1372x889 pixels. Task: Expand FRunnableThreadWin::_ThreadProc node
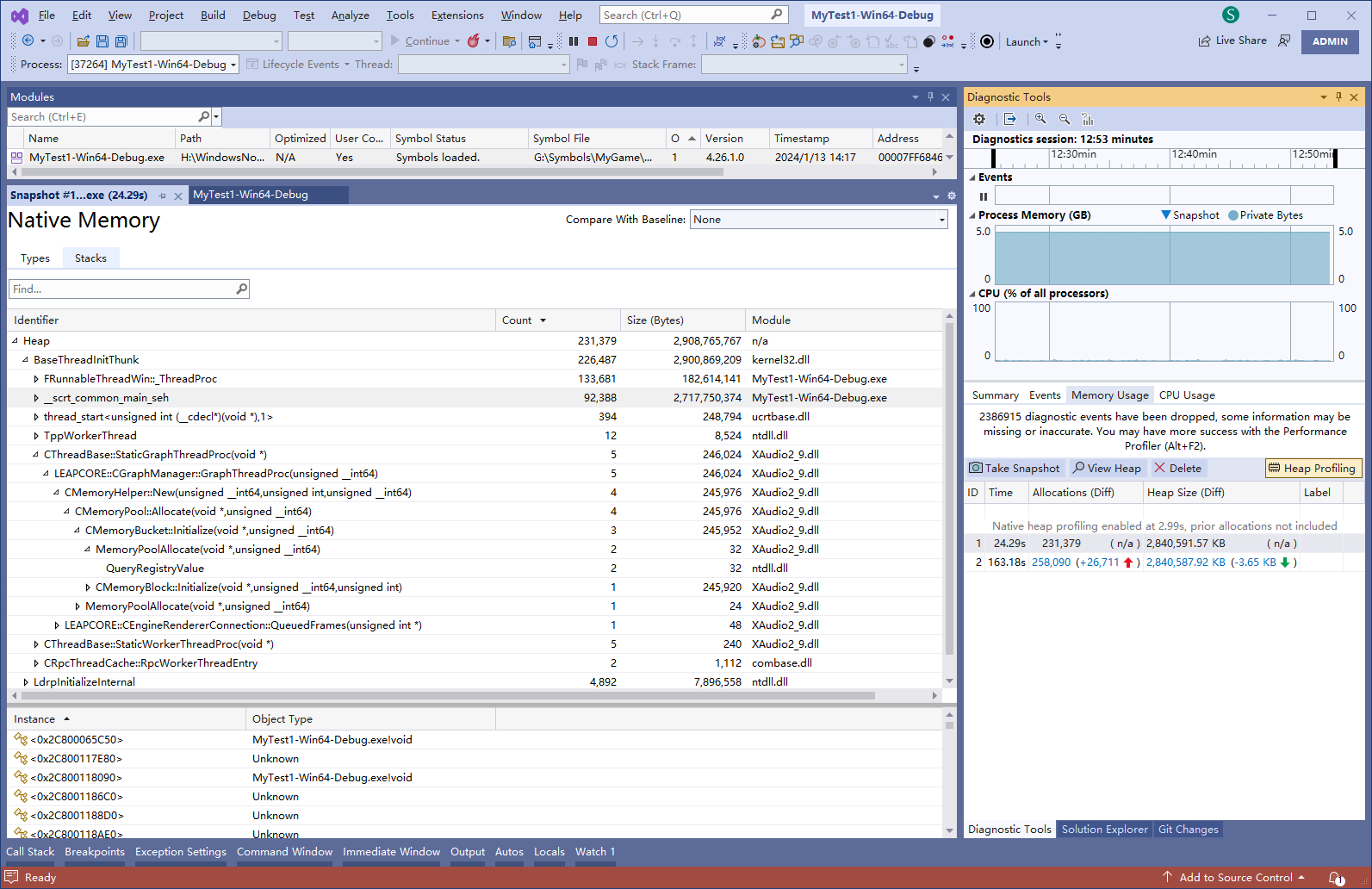pyautogui.click(x=35, y=378)
